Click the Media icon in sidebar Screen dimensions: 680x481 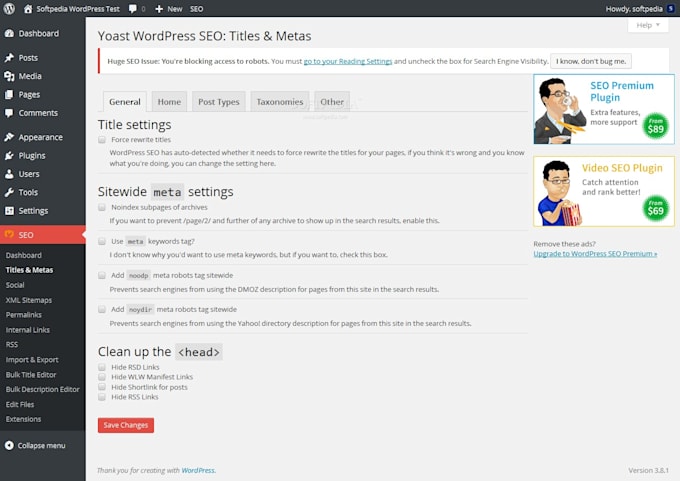coord(9,76)
